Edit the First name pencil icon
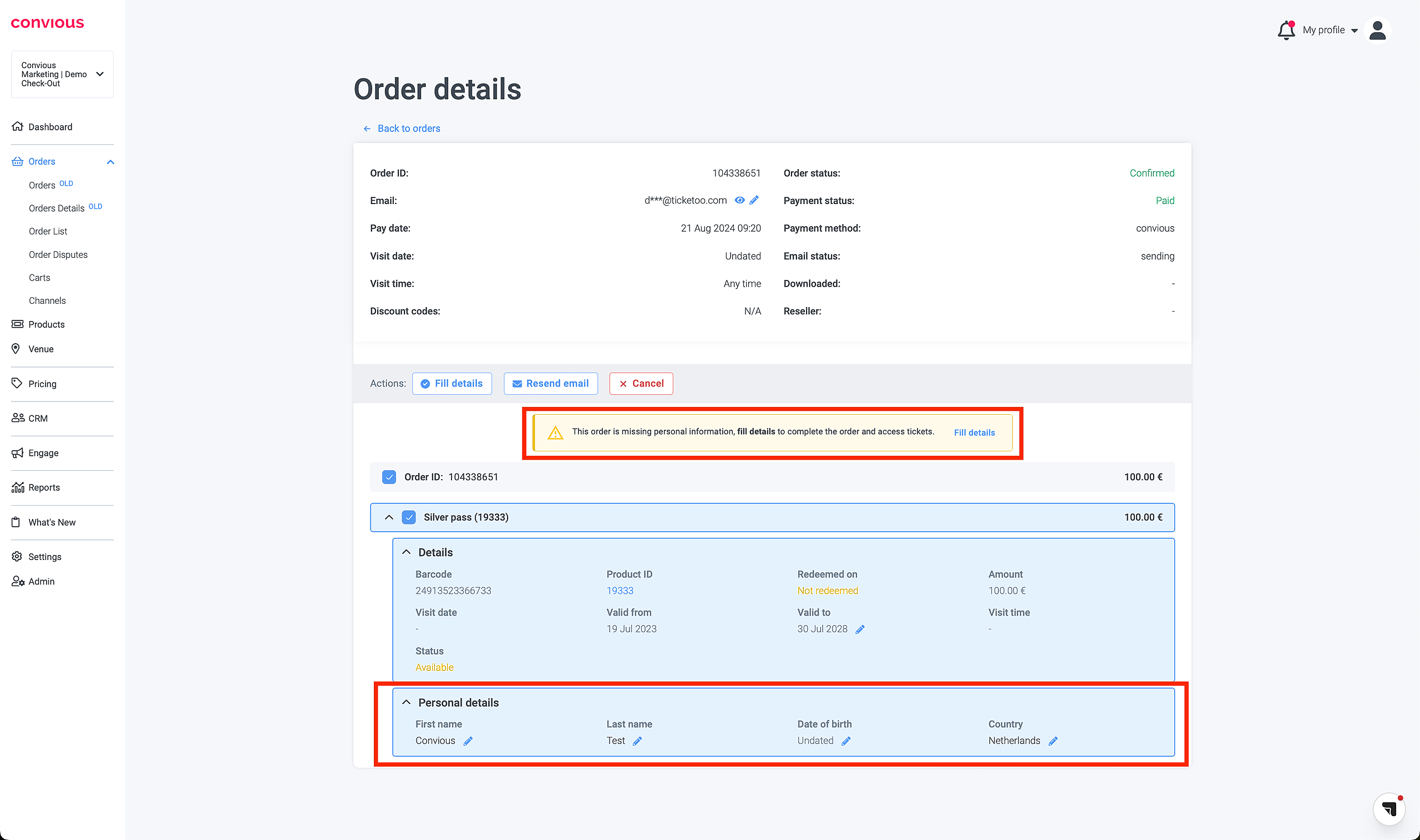 tap(468, 741)
